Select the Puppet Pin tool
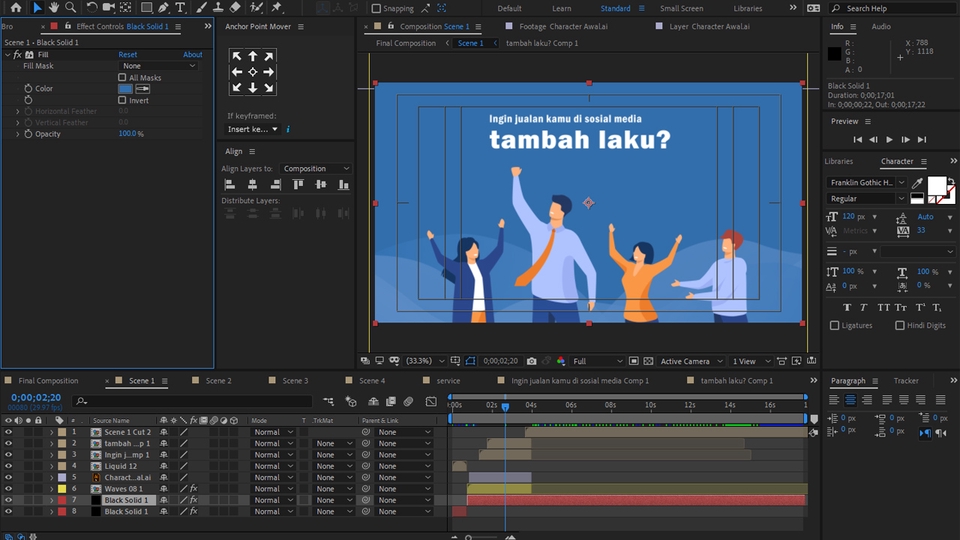The width and height of the screenshot is (960, 540). [277, 7]
